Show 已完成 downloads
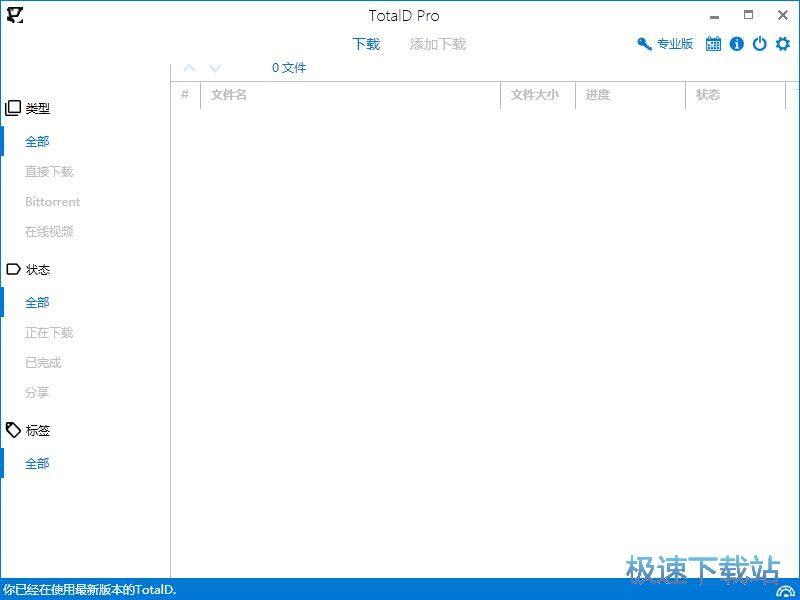Image resolution: width=800 pixels, height=600 pixels. point(43,363)
